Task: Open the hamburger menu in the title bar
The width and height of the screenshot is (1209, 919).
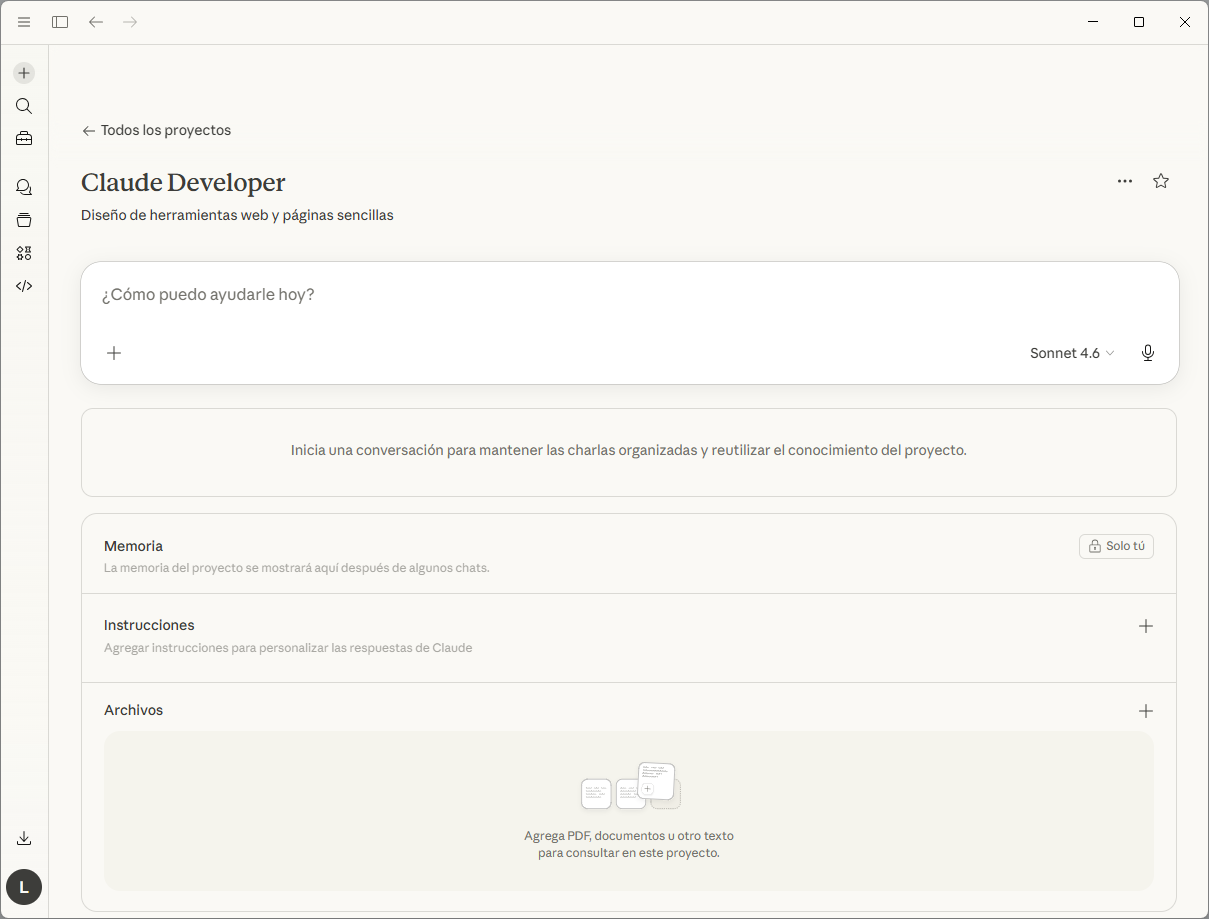Action: coord(23,21)
